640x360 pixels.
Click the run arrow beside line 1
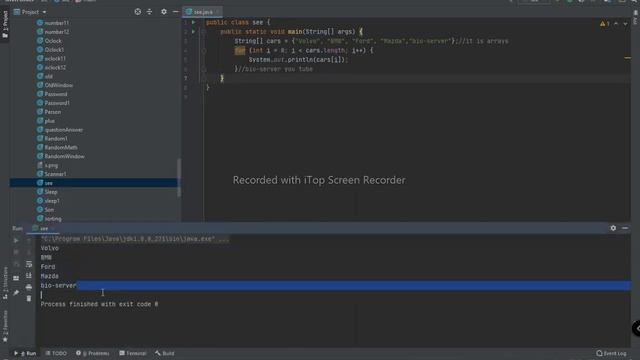coord(194,22)
